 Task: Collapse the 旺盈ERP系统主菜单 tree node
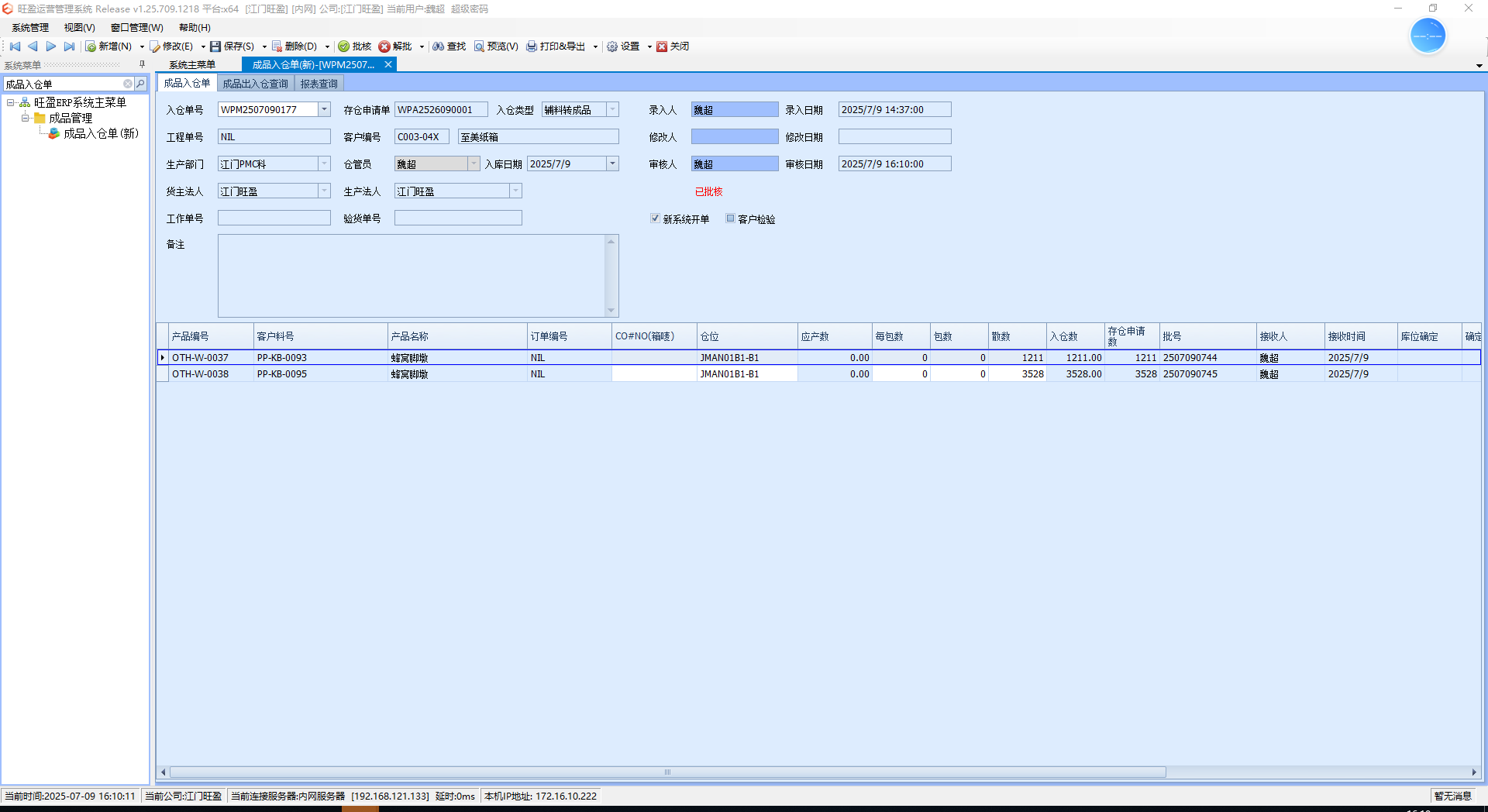tap(11, 102)
